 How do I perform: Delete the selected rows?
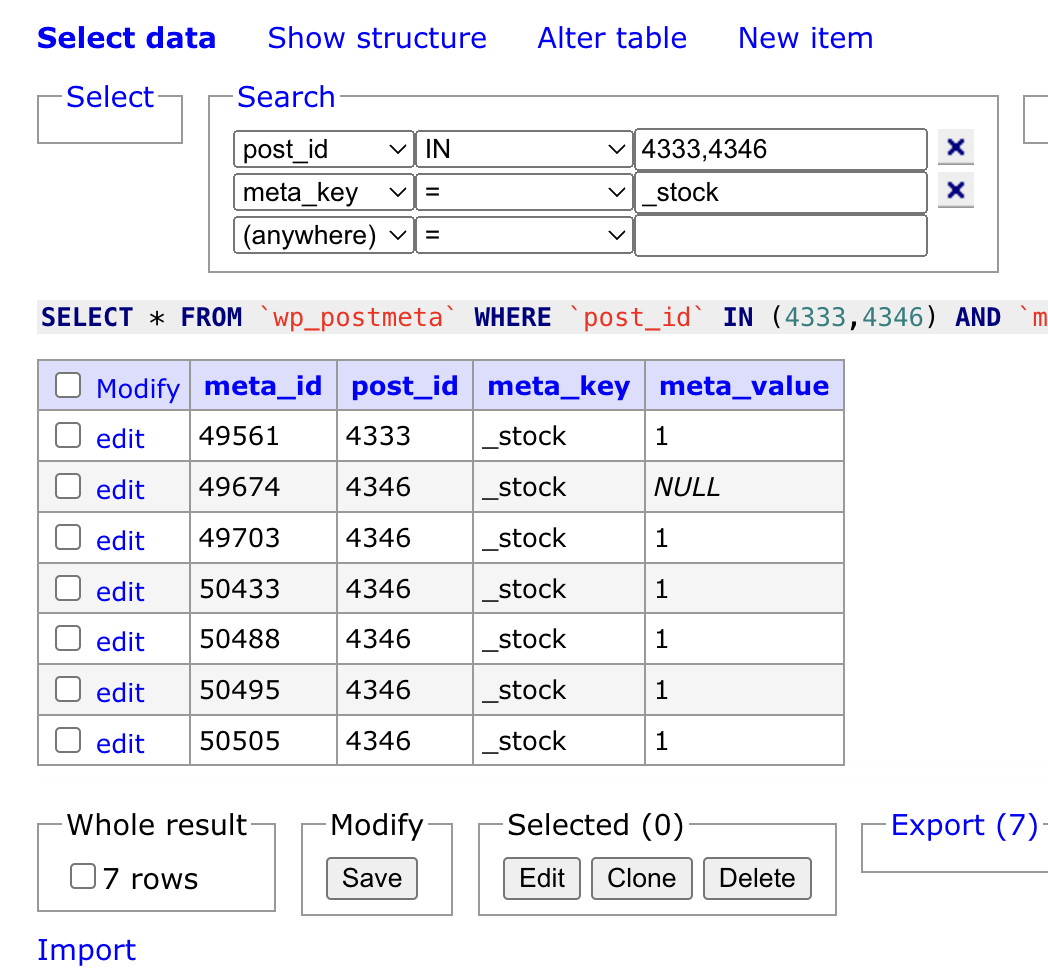tap(757, 879)
